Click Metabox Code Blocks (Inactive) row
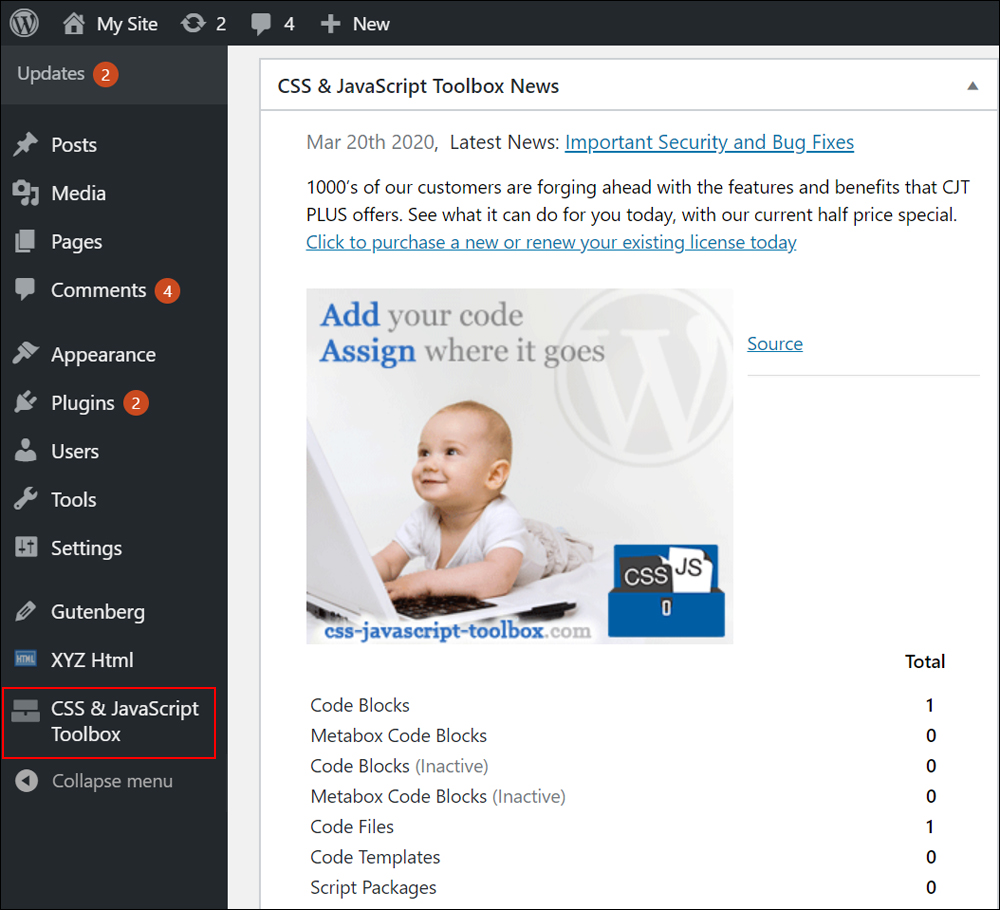Viewport: 1000px width, 910px height. click(438, 796)
